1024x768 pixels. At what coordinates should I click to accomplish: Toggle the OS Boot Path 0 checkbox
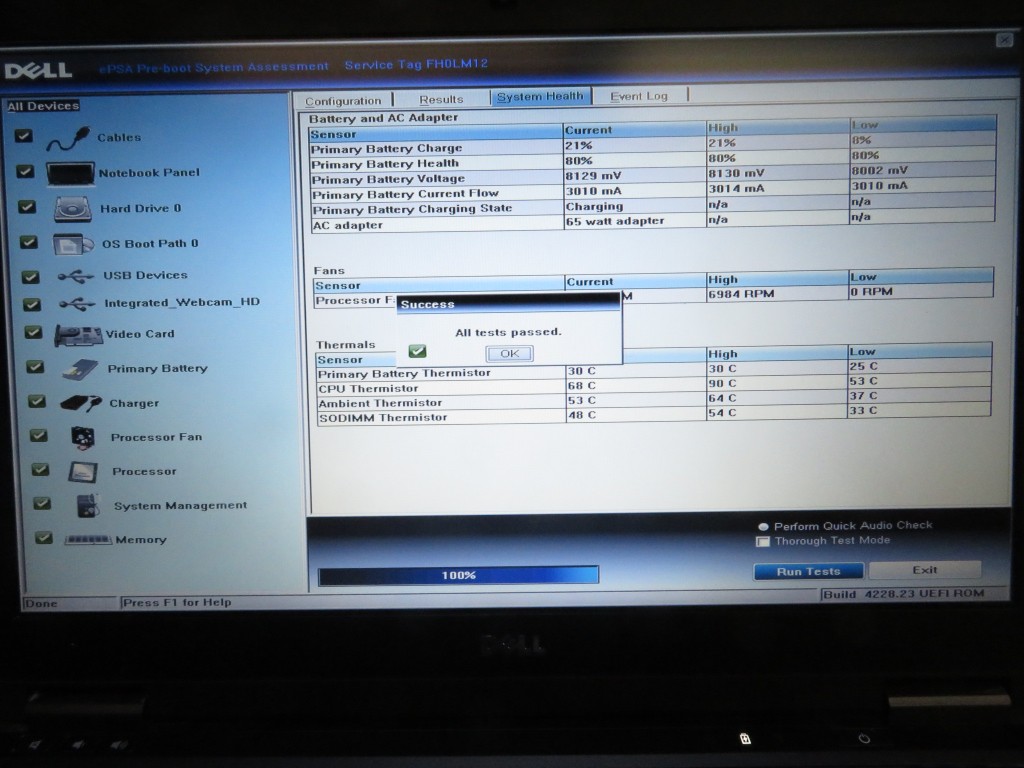pos(28,242)
